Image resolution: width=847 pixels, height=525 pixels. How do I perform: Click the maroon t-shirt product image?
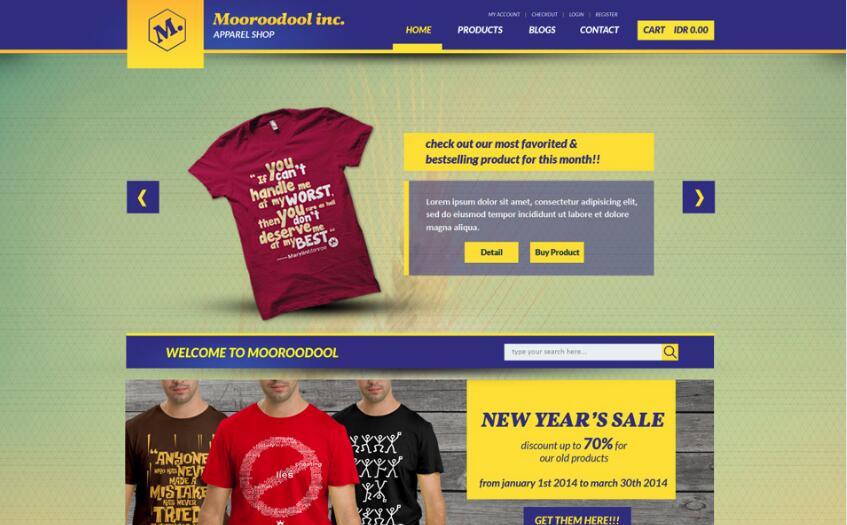[285, 212]
